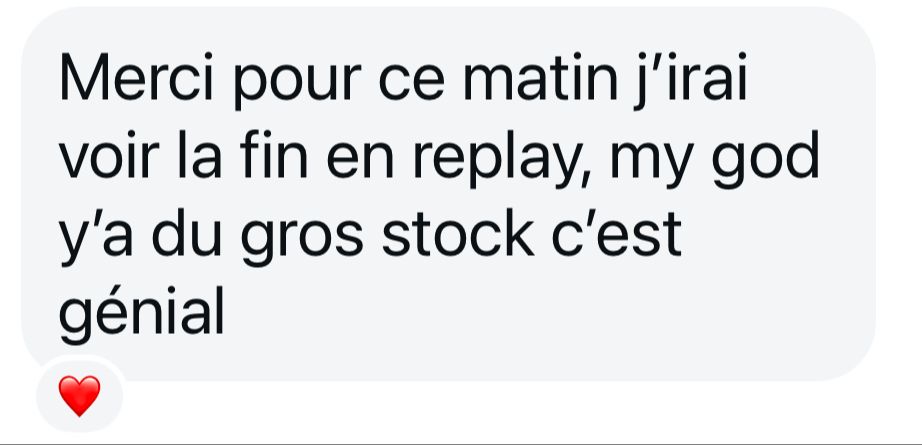Open the reaction badge below the message
Image resolution: width=922 pixels, height=445 pixels.
pos(79,395)
